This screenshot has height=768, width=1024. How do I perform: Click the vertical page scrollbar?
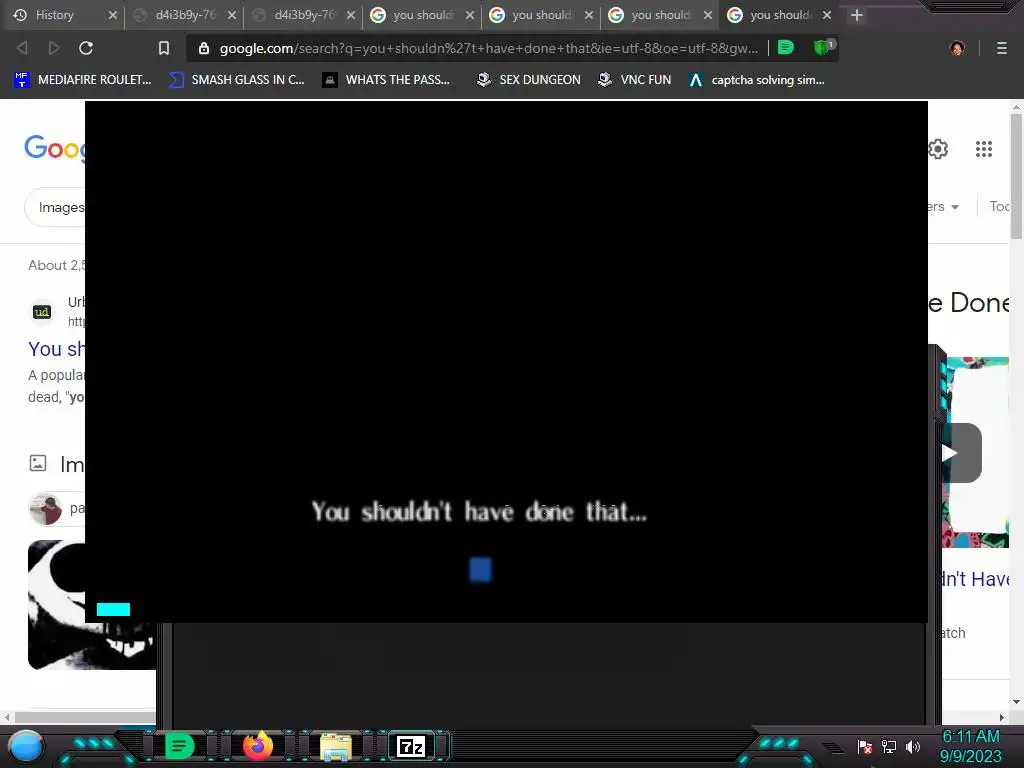(1016, 176)
